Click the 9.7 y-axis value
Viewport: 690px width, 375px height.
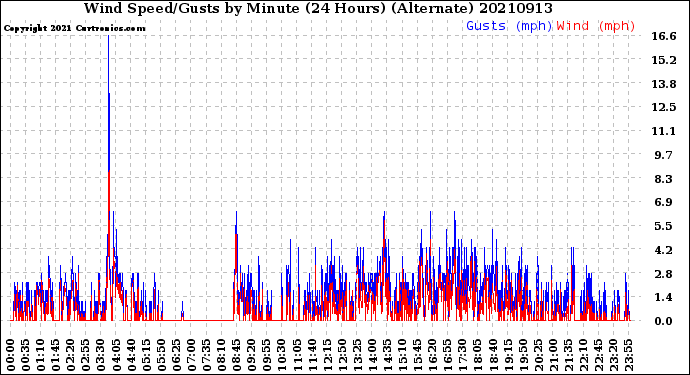(x=664, y=154)
